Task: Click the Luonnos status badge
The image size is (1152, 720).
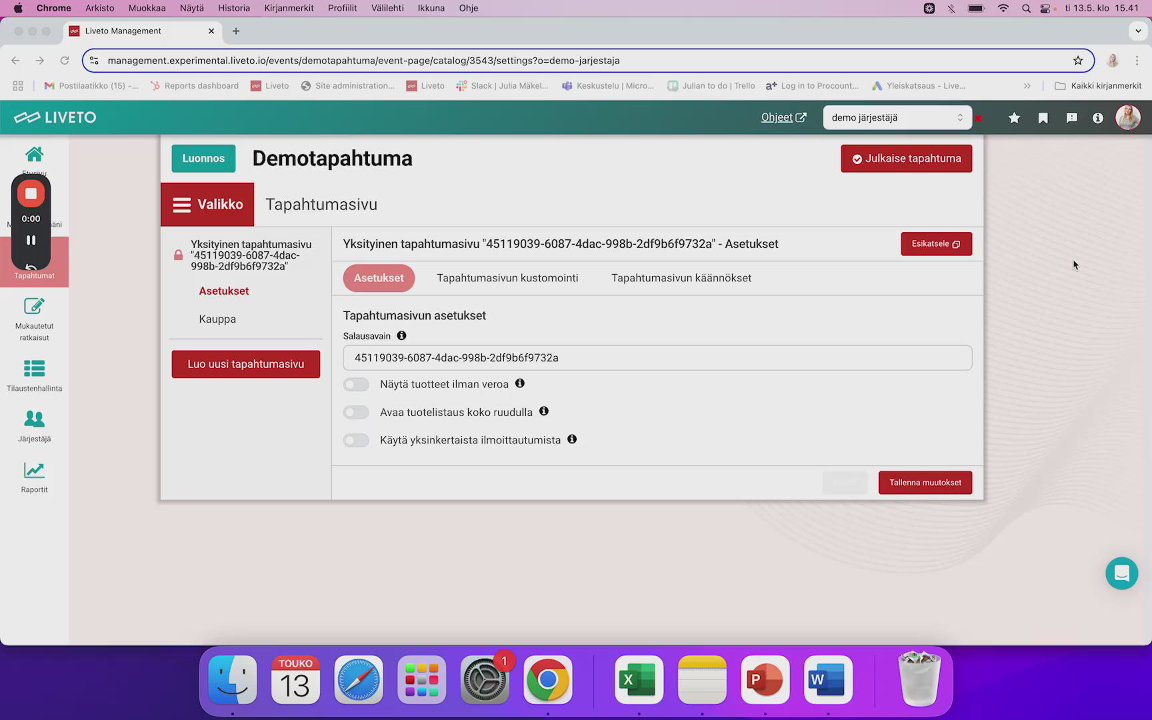Action: (204, 158)
